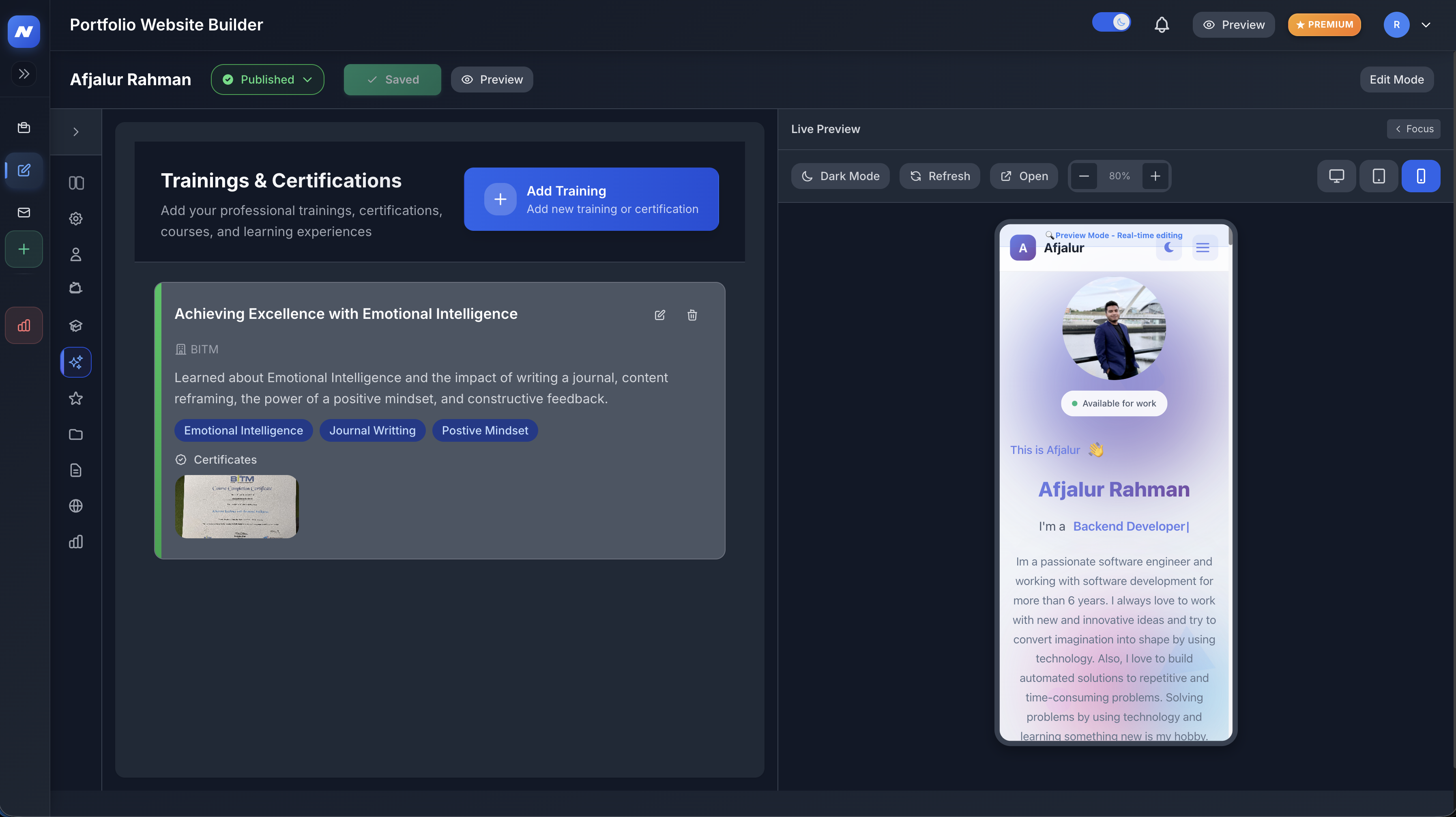The width and height of the screenshot is (1456, 817).
Task: Click the green plus icon in the sidebar
Action: coord(23,249)
